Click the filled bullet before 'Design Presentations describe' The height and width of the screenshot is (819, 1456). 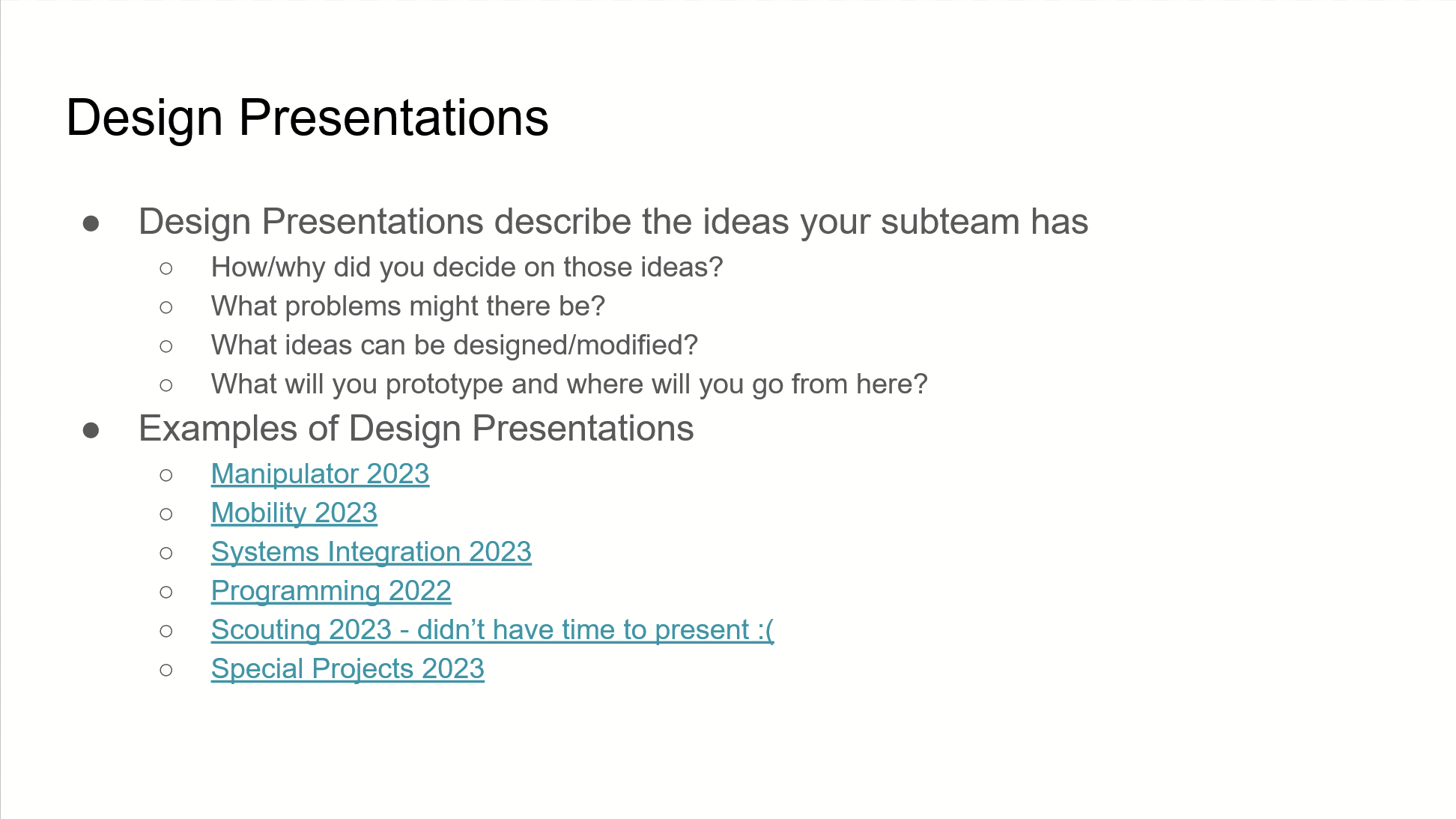(91, 223)
